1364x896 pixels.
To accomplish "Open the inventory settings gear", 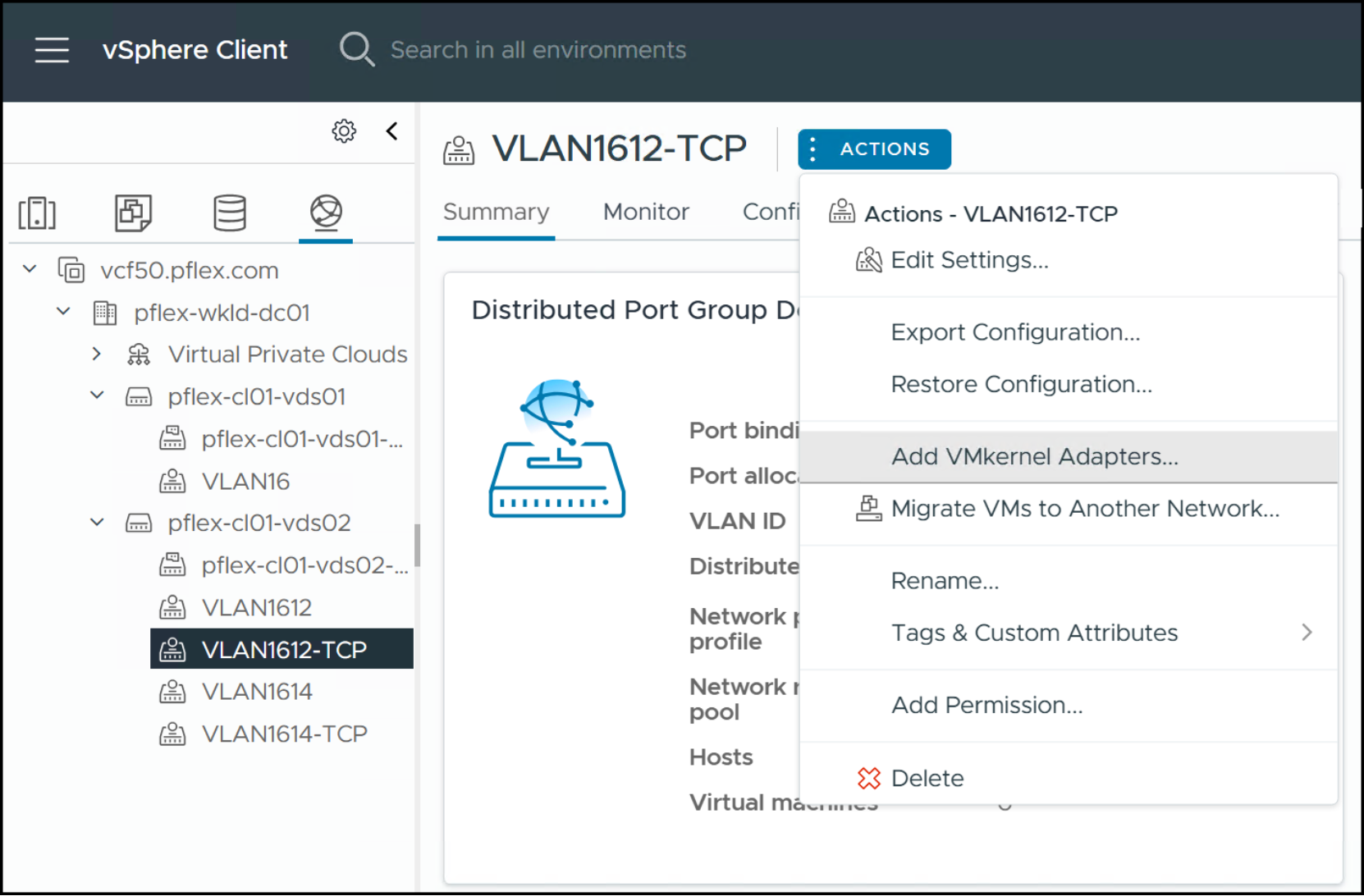I will (344, 131).
